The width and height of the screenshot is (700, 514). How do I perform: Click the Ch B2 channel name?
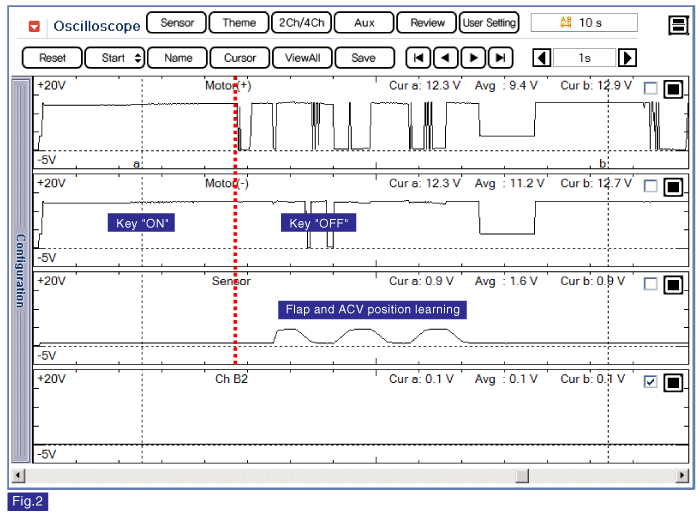pyautogui.click(x=231, y=379)
